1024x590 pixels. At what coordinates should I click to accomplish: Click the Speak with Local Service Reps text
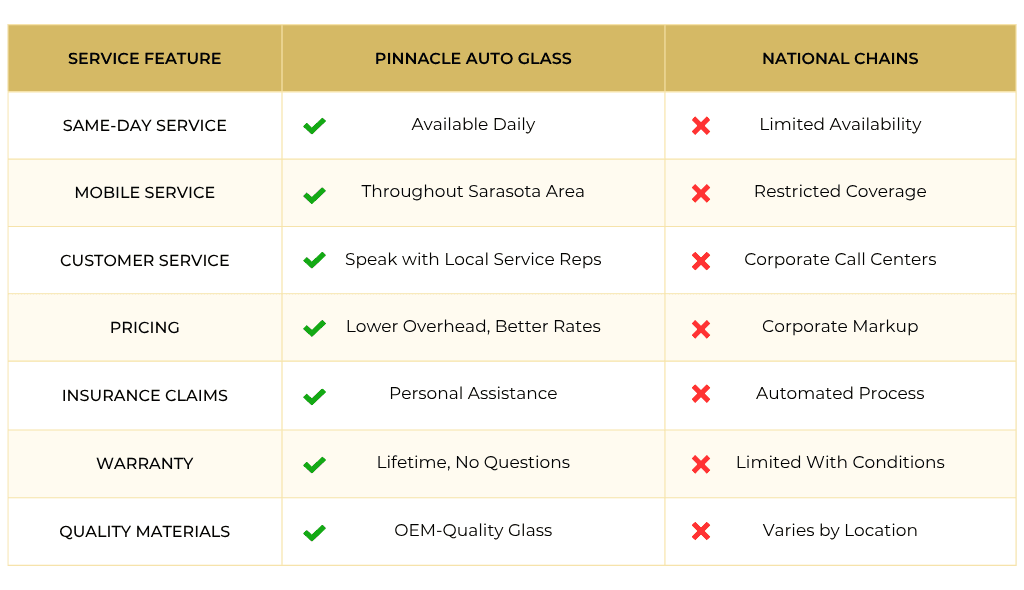(473, 260)
